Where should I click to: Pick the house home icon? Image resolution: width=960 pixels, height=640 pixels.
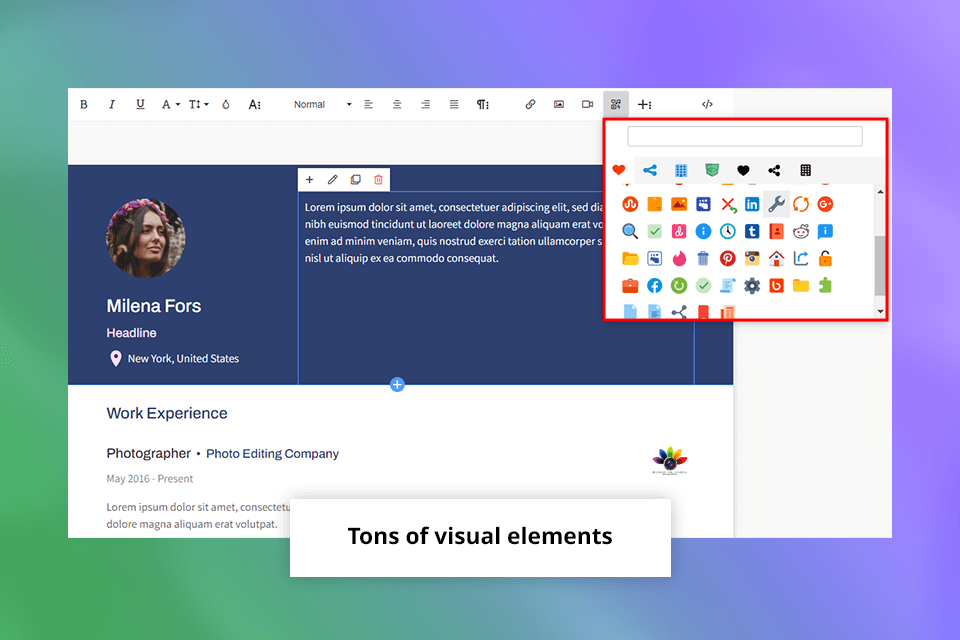point(776,258)
